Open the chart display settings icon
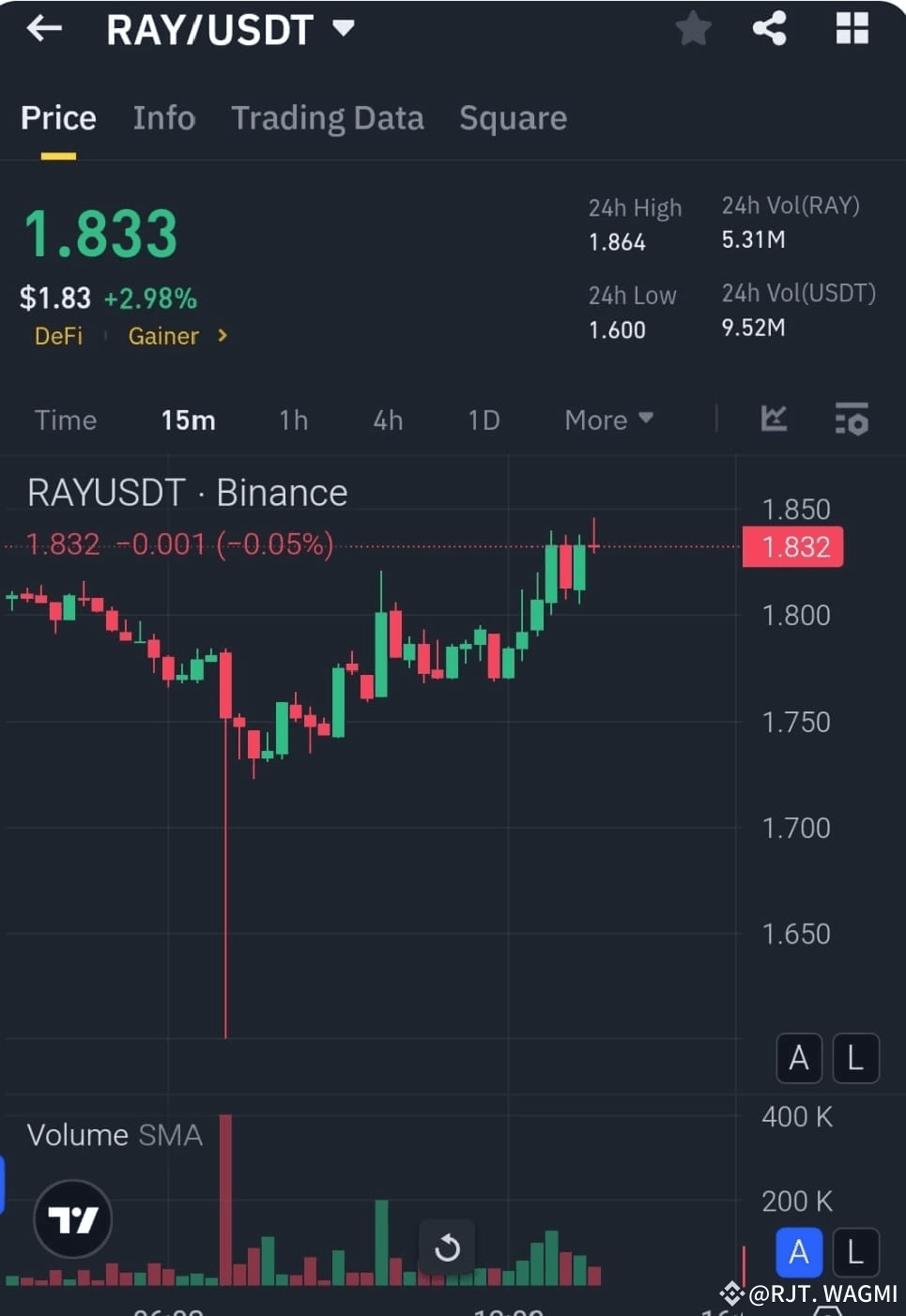 click(851, 420)
